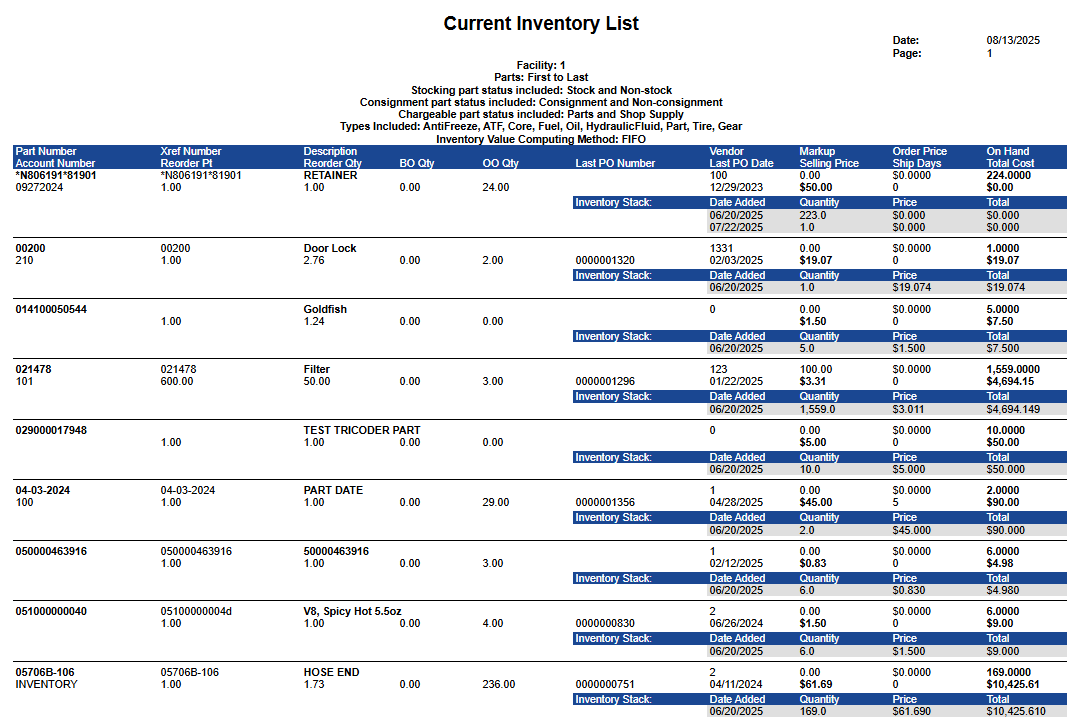Click the Goldfish item description
The width and height of the screenshot is (1079, 719).
pyautogui.click(x=325, y=309)
